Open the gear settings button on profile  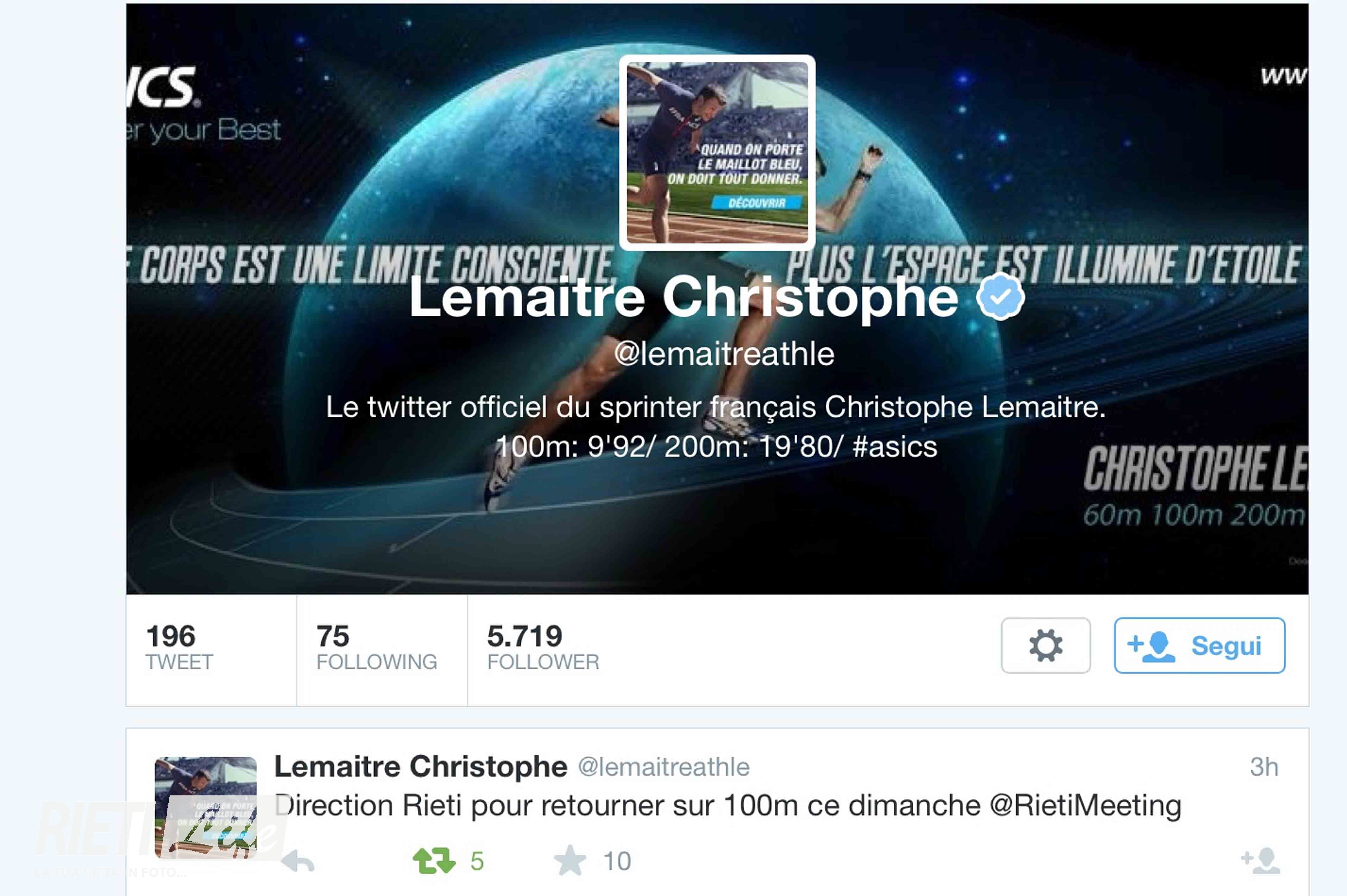[x=1045, y=645]
